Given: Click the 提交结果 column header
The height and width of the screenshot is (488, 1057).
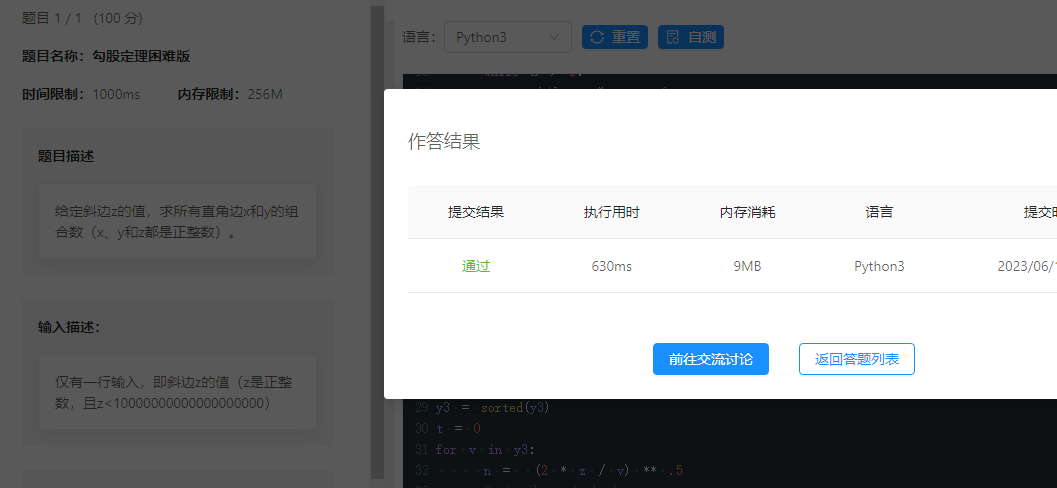Looking at the screenshot, I should 476,212.
